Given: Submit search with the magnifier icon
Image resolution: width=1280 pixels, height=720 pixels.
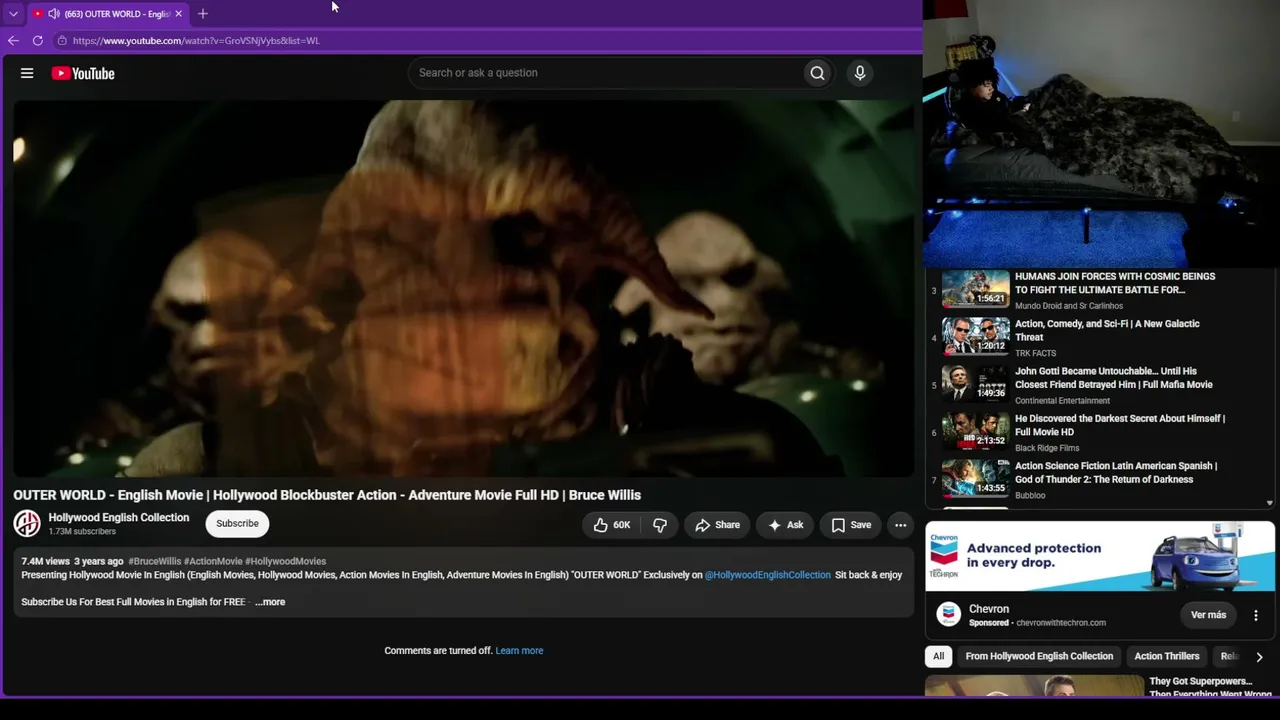Looking at the screenshot, I should point(817,73).
